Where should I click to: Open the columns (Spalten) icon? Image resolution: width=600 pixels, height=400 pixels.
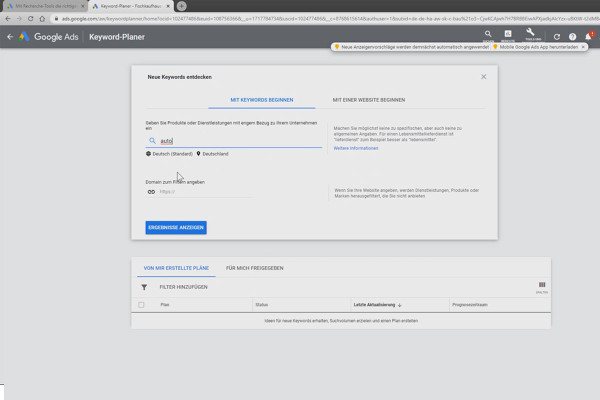pos(542,287)
